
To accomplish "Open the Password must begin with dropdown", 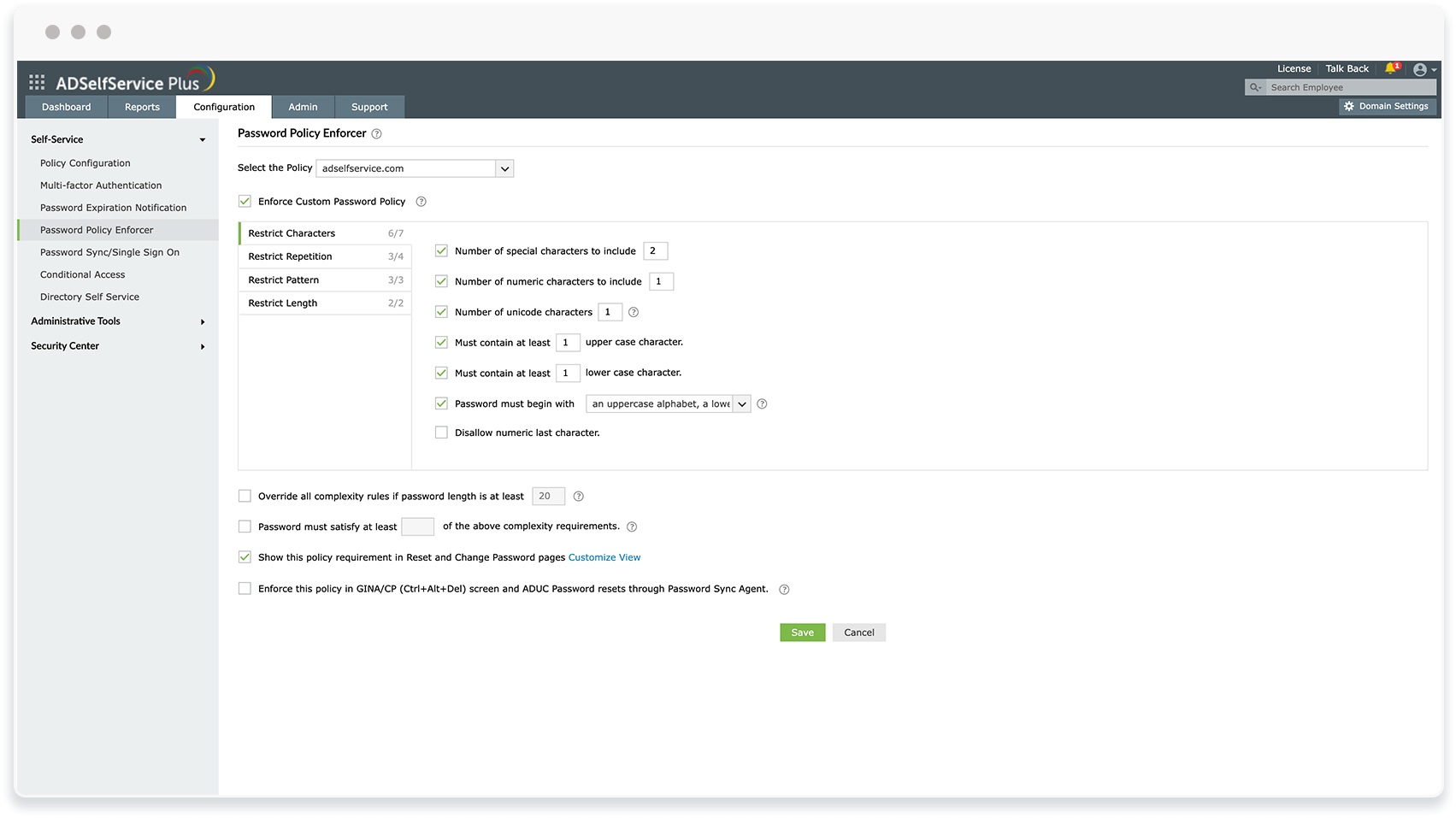I will point(741,403).
